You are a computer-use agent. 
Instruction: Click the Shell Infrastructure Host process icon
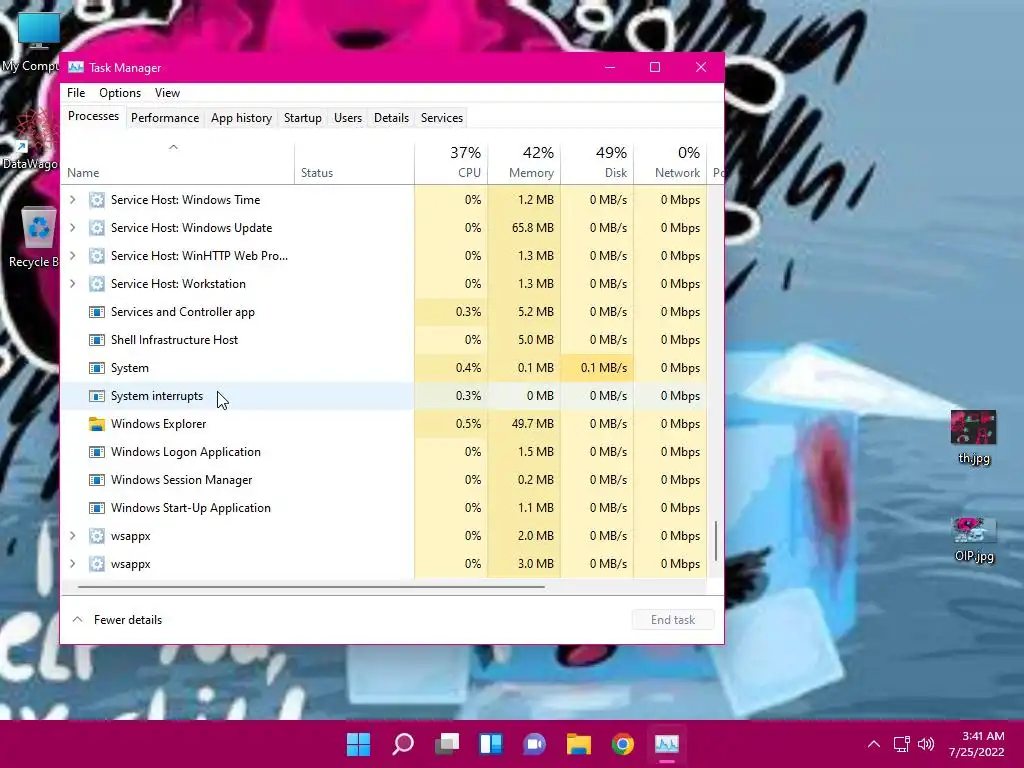[97, 340]
